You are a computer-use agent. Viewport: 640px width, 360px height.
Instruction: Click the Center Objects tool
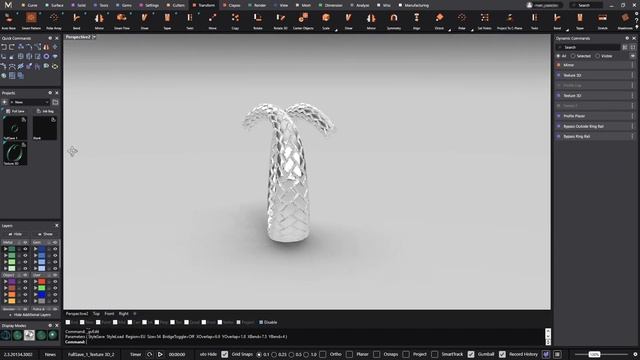pyautogui.click(x=303, y=21)
